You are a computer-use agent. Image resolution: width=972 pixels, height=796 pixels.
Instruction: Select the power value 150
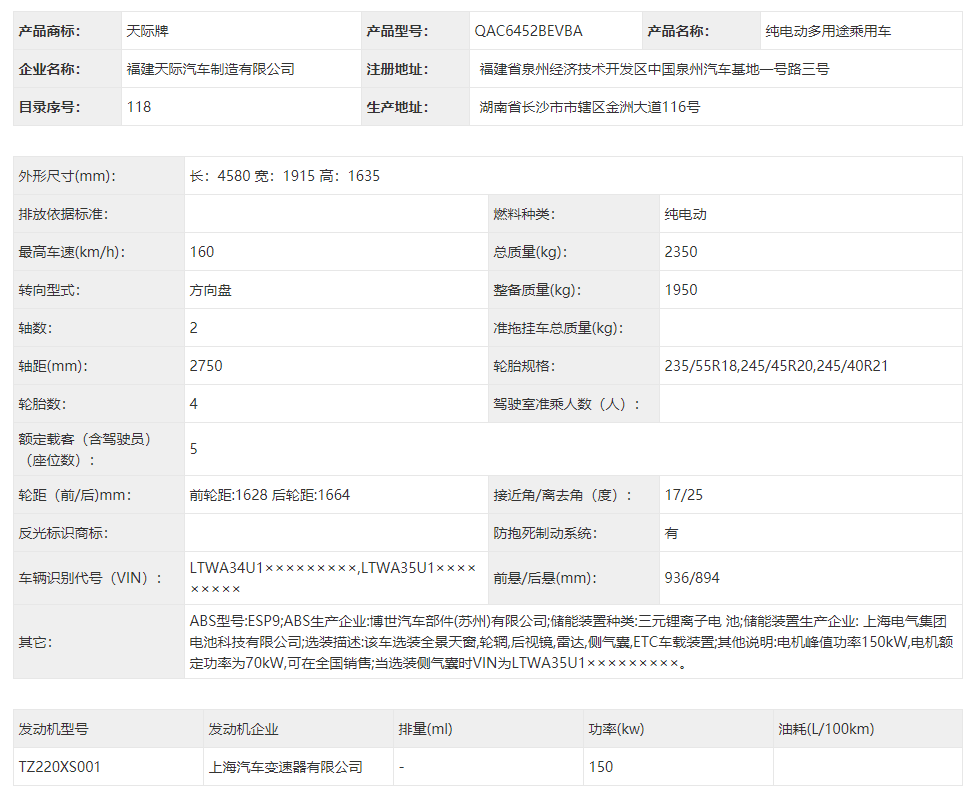(x=601, y=767)
